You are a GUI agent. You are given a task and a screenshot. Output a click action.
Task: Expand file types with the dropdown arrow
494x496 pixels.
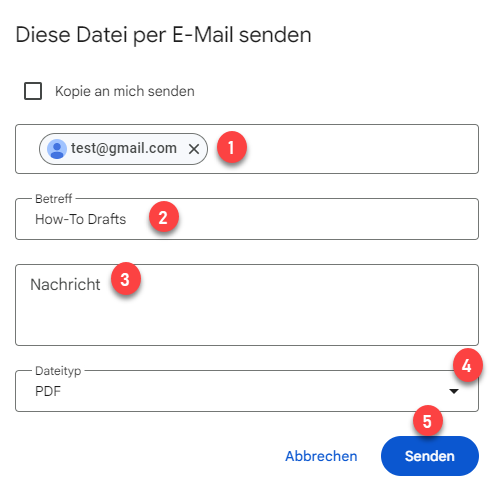(454, 391)
